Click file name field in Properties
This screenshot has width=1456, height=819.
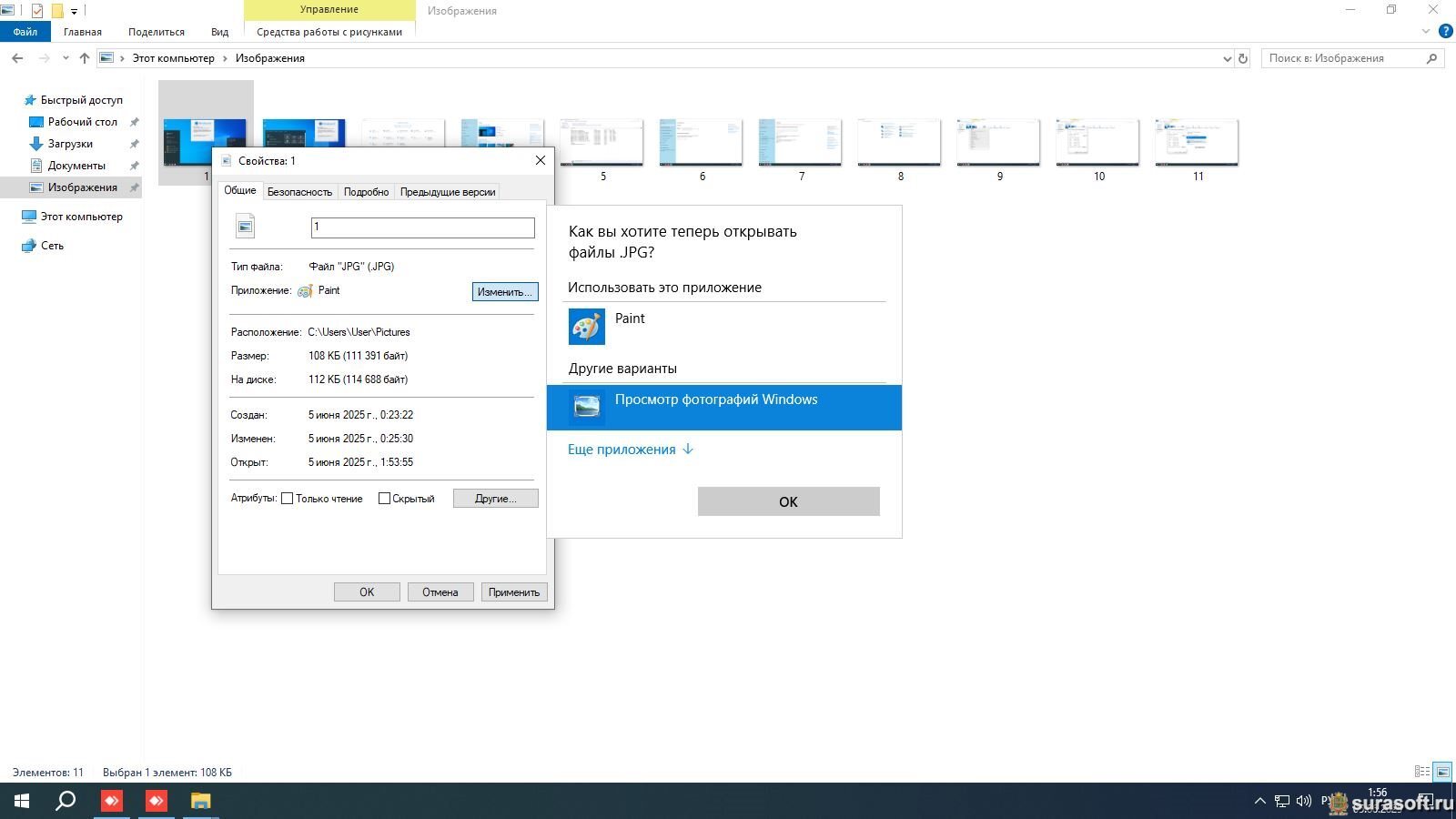click(423, 227)
